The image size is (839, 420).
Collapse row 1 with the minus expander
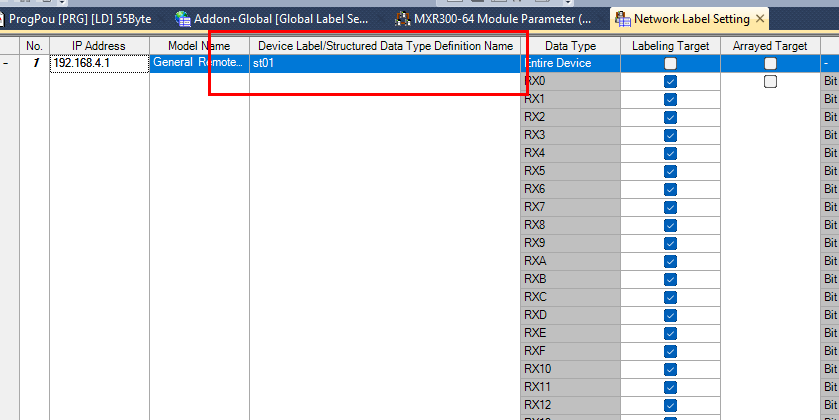point(7,63)
